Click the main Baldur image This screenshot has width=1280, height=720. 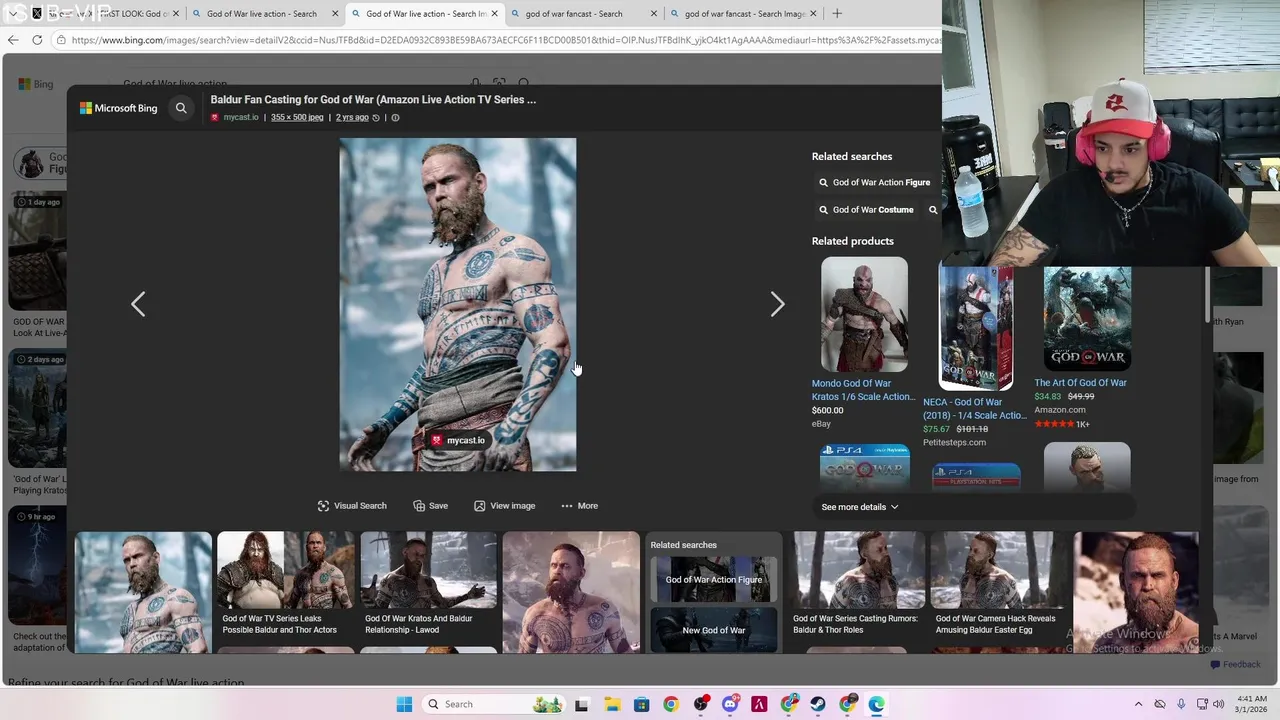458,304
